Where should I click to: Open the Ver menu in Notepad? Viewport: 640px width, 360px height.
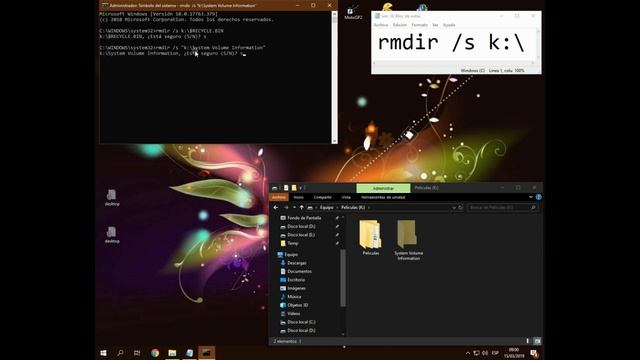coord(435,25)
